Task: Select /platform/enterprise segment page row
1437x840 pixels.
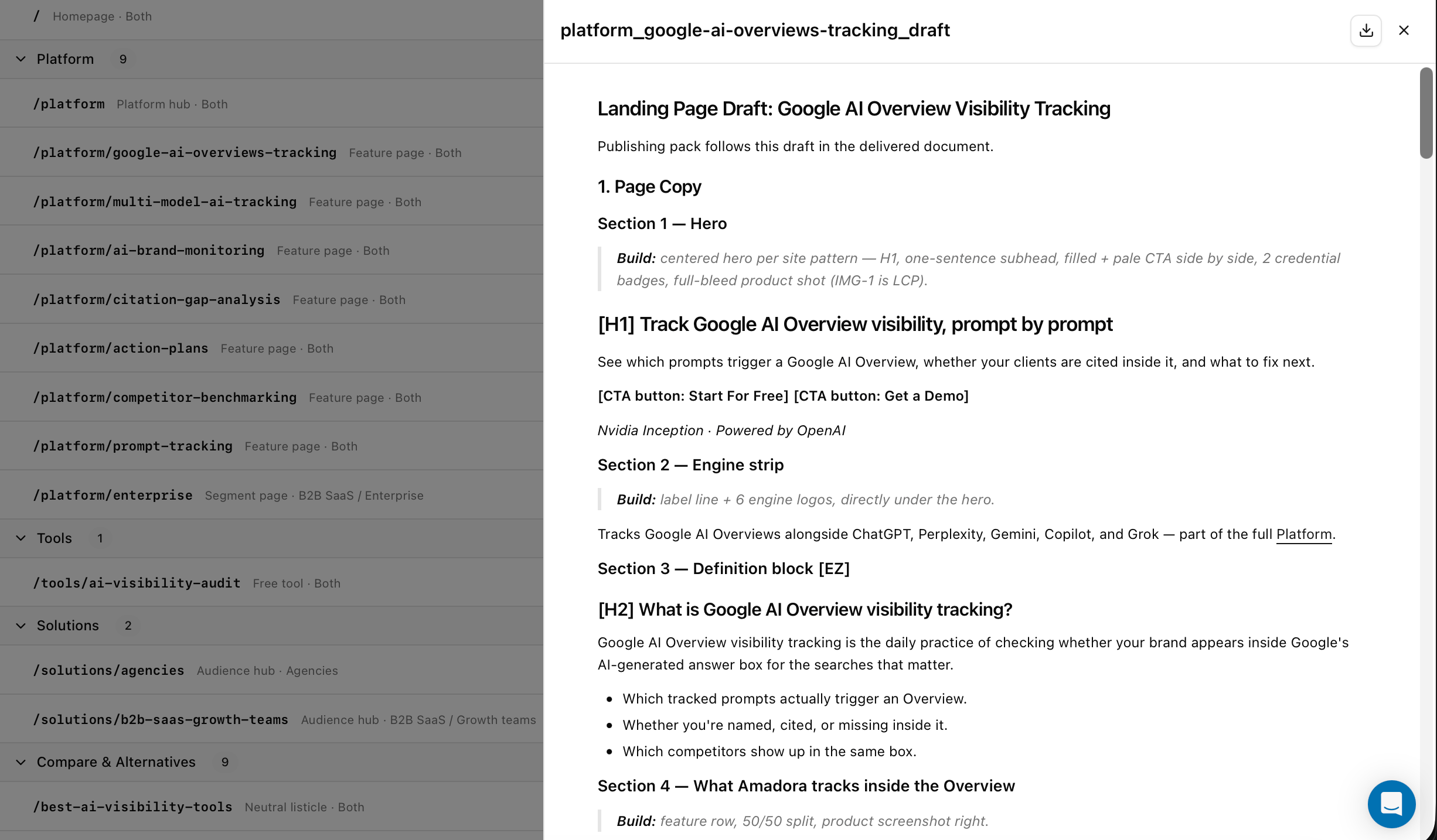Action: coord(271,495)
